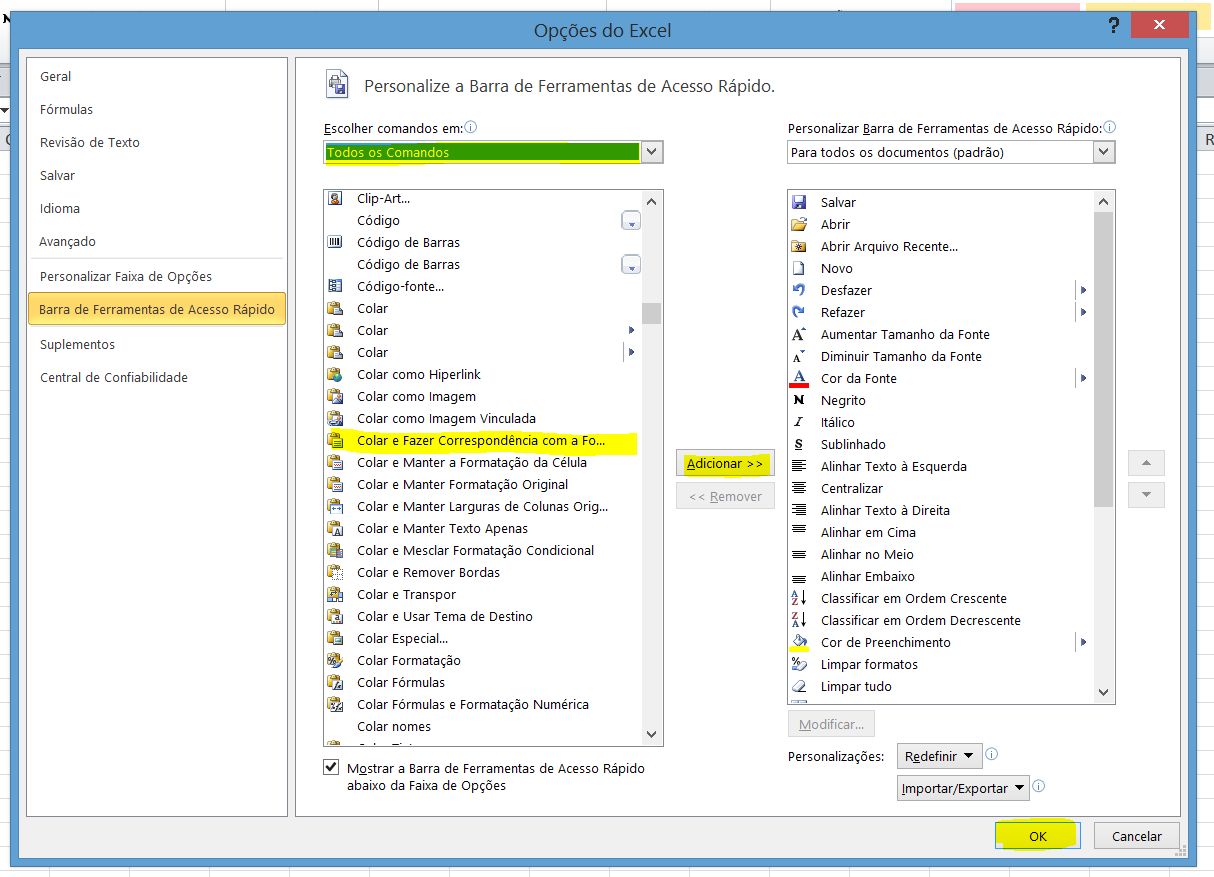1214x877 pixels.
Task: Click the Abrir Arquivo Recente icon
Action: (x=799, y=246)
